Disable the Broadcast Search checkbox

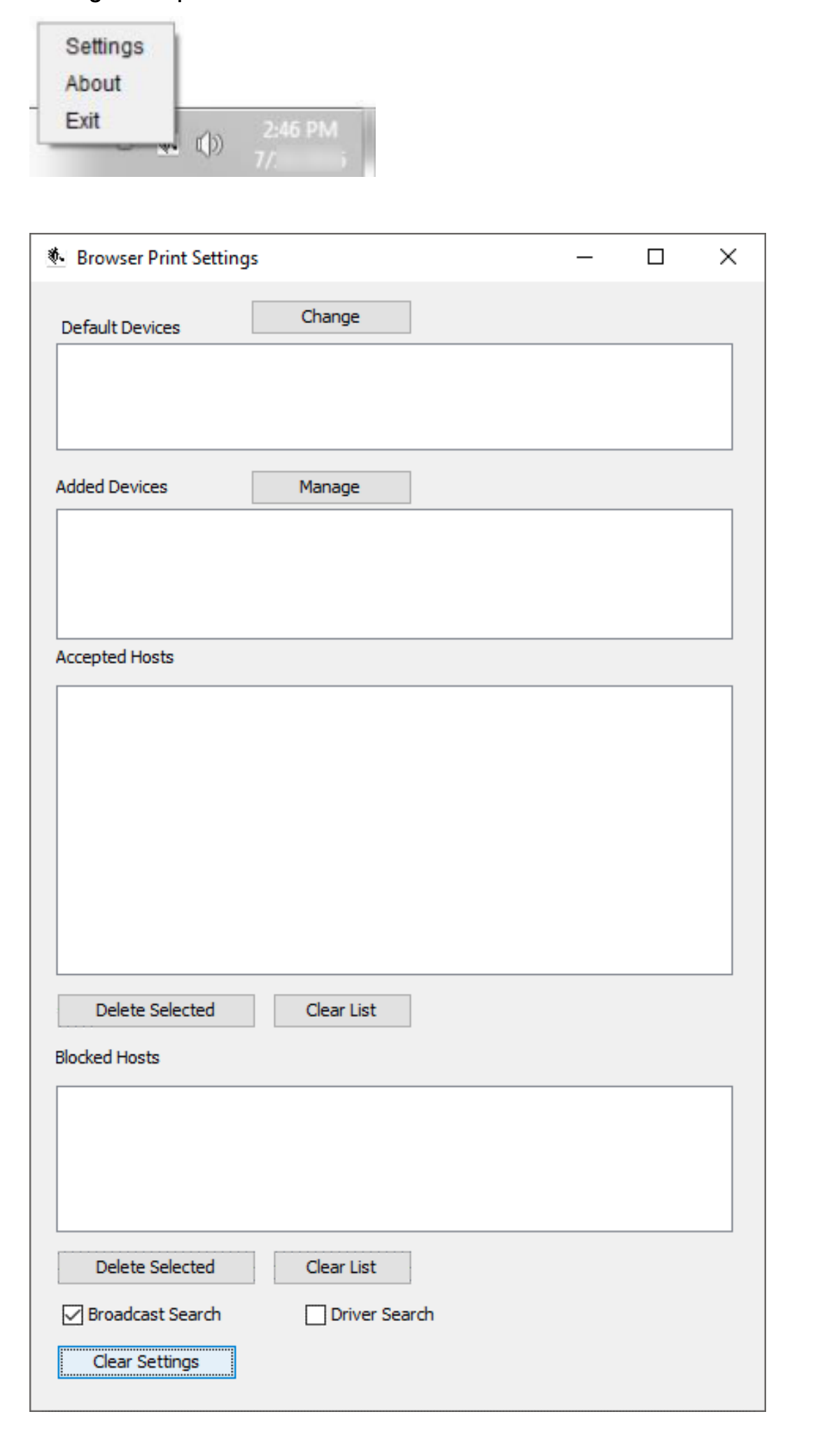[x=72, y=1315]
